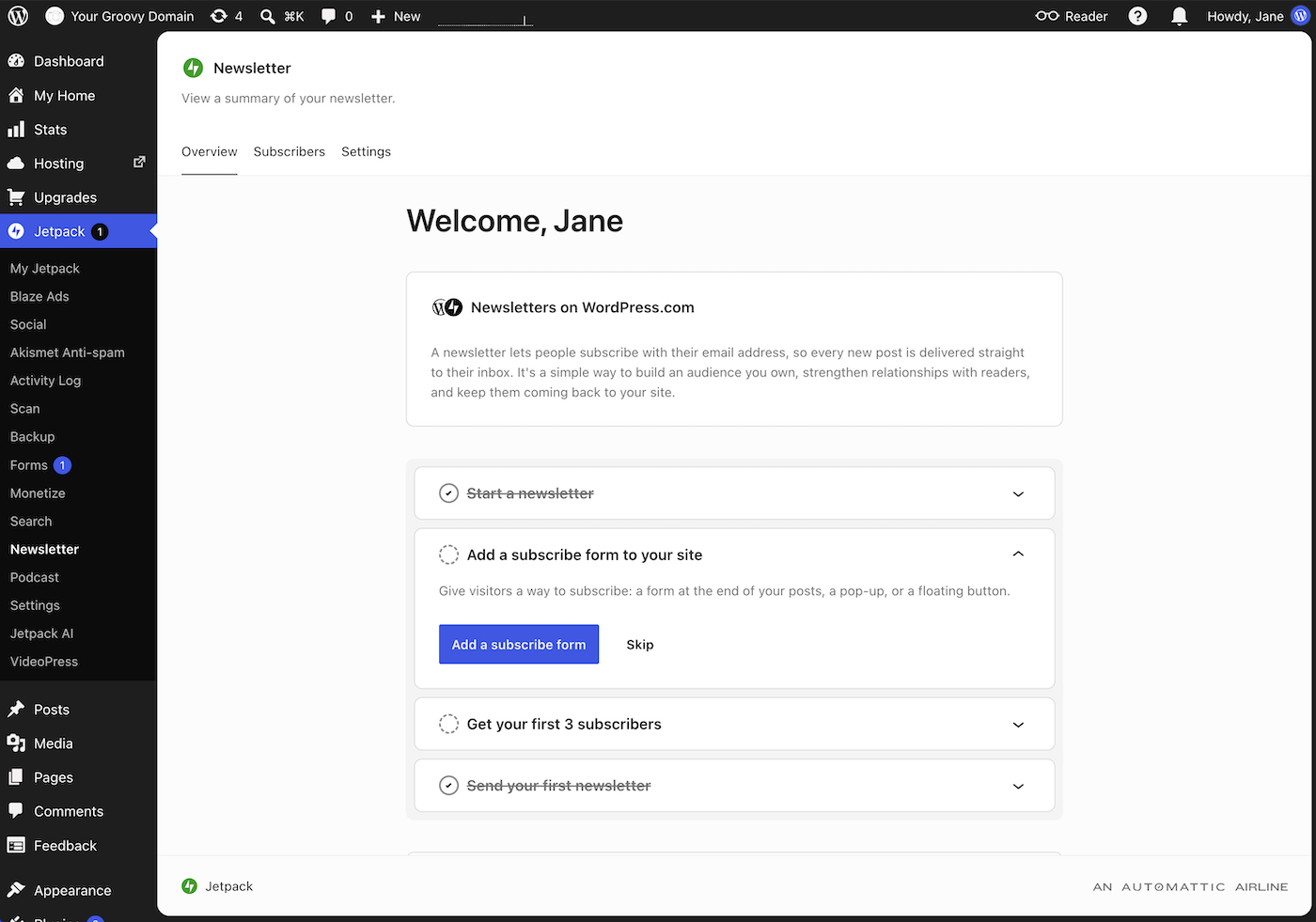Click the Howdy, Jane profile avatar

coord(1300,16)
